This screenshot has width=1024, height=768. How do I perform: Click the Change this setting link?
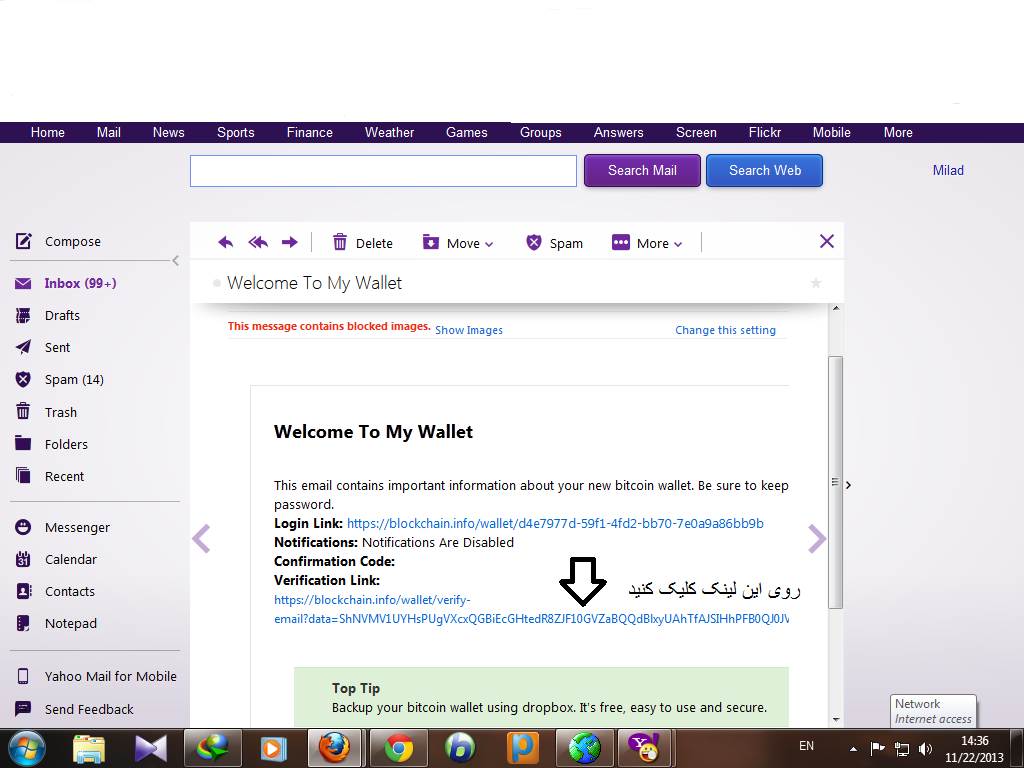pos(726,330)
